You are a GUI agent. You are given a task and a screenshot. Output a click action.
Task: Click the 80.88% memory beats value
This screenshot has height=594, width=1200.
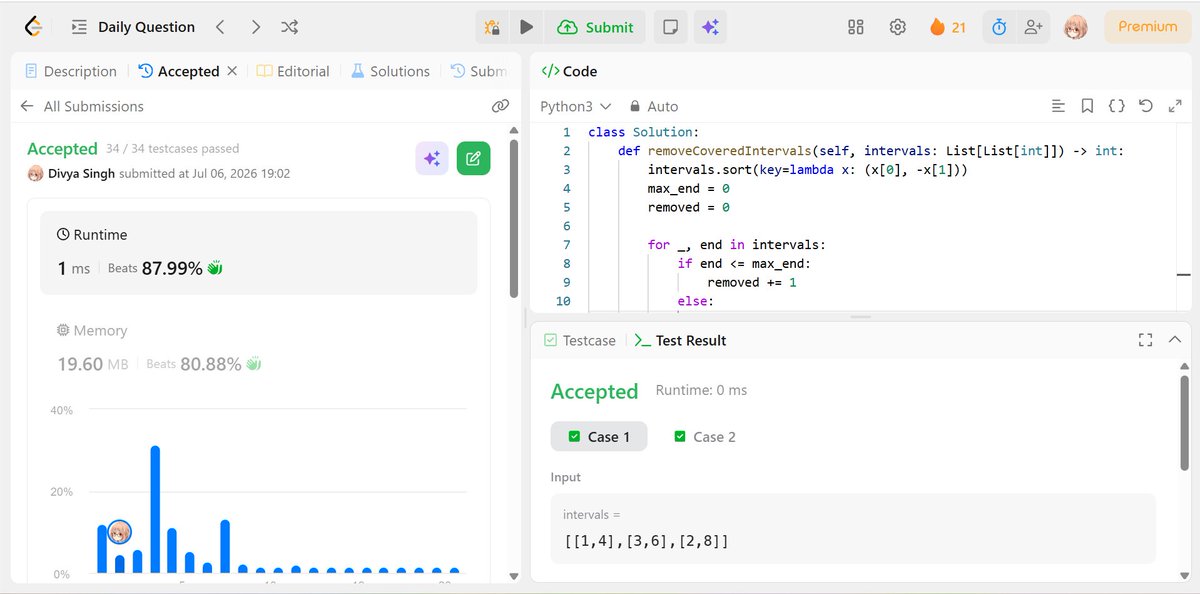click(210, 364)
